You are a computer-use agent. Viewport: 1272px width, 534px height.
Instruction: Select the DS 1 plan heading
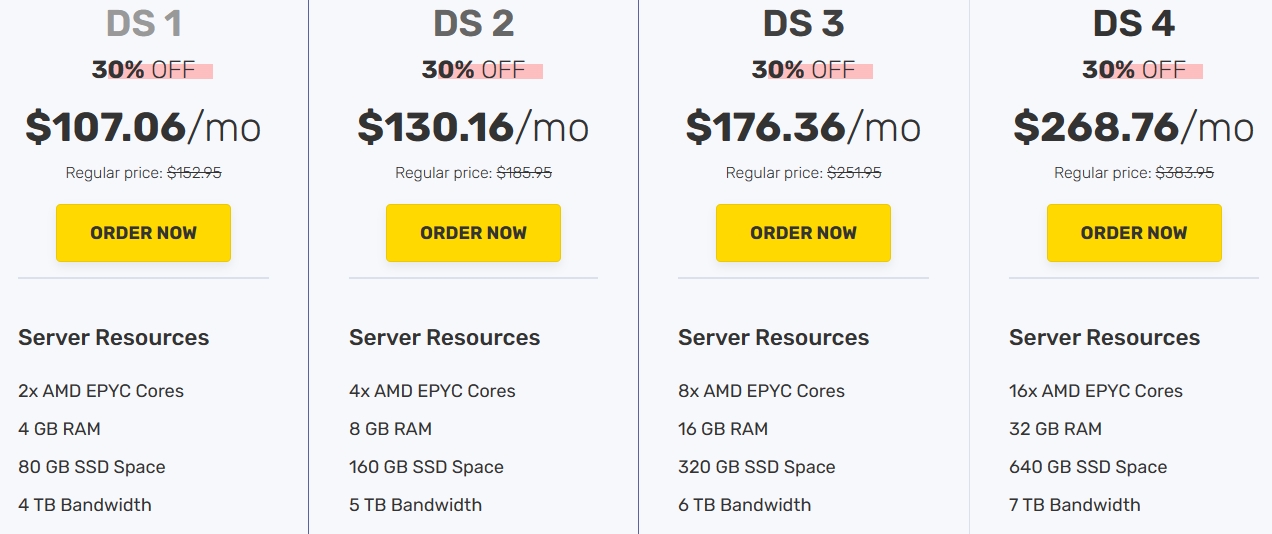(x=144, y=23)
